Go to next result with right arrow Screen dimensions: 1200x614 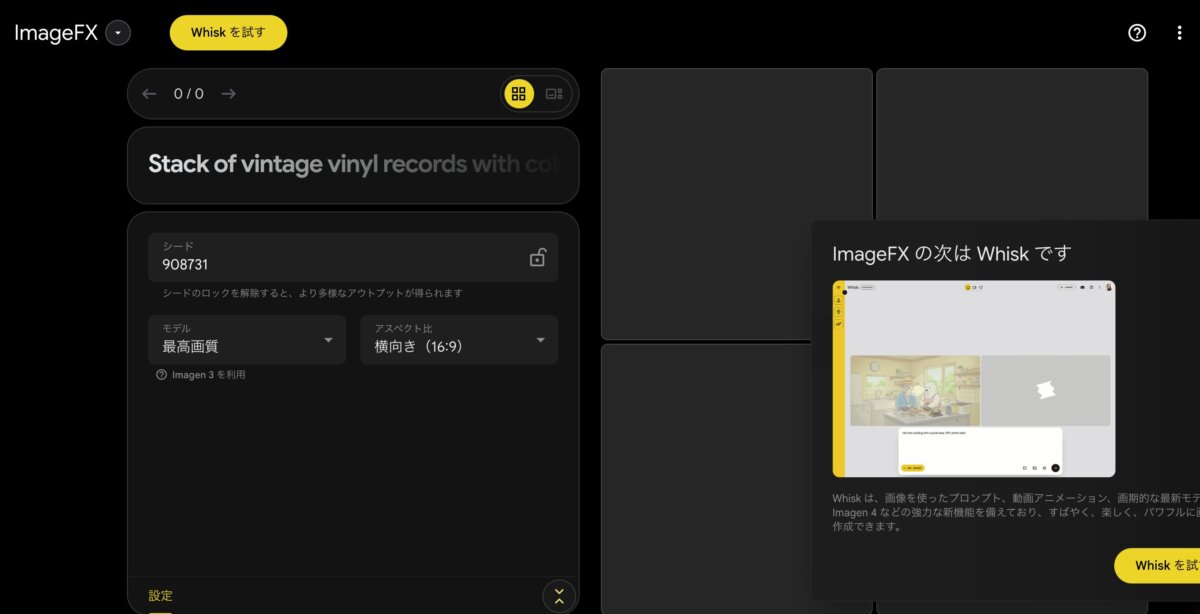coord(228,94)
